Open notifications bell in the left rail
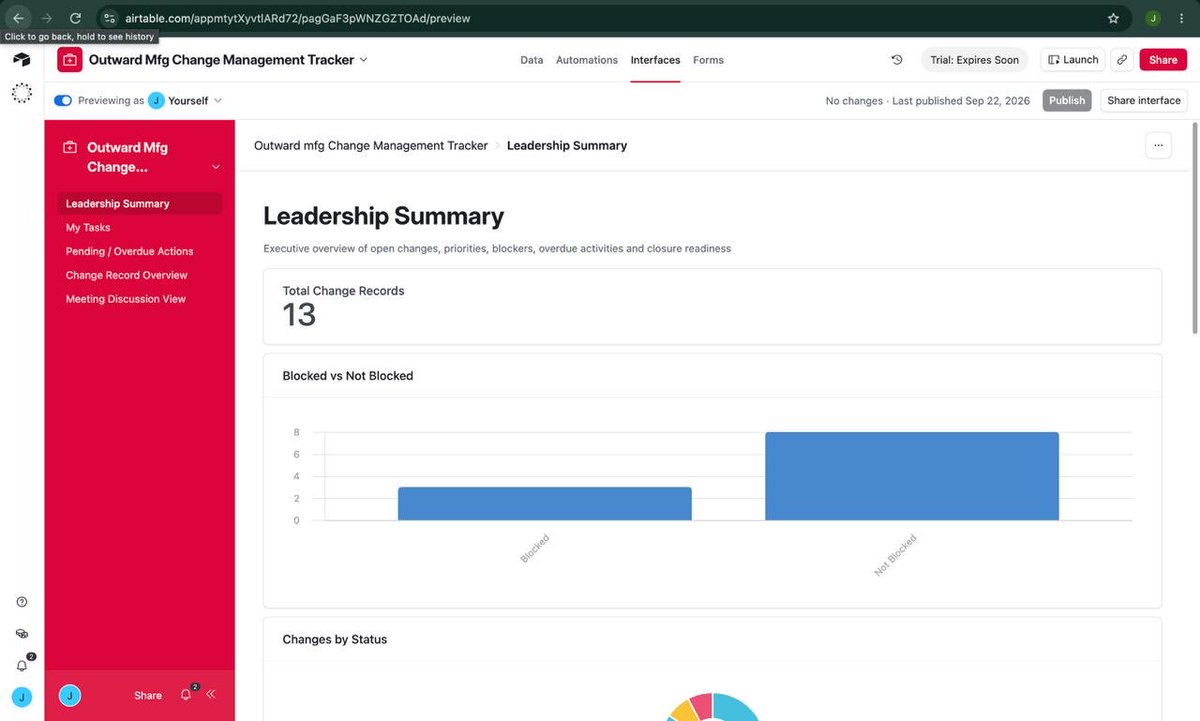Viewport: 1200px width, 721px height. [22, 665]
